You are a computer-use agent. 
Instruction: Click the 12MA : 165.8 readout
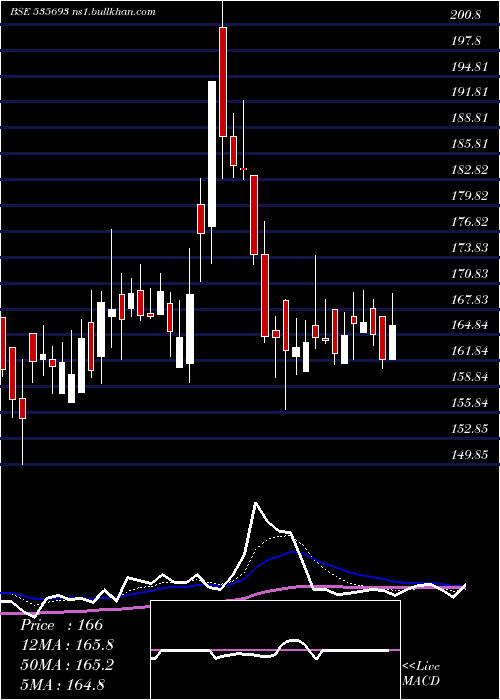[x=67, y=645]
